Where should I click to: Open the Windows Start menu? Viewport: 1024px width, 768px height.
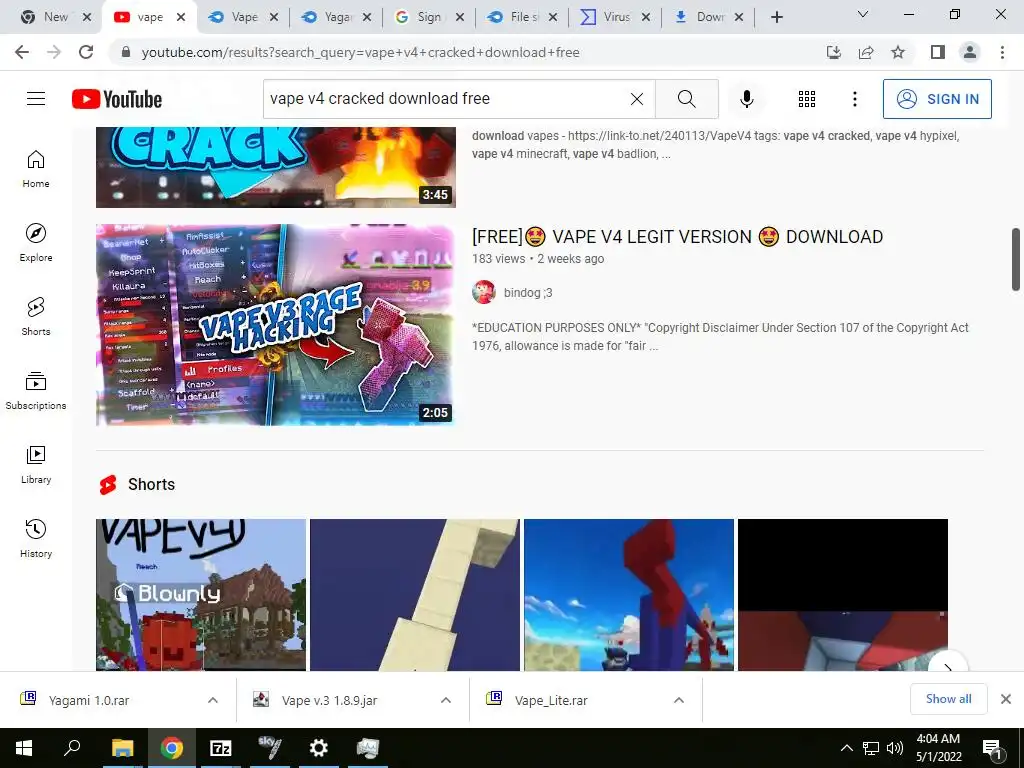coord(24,748)
